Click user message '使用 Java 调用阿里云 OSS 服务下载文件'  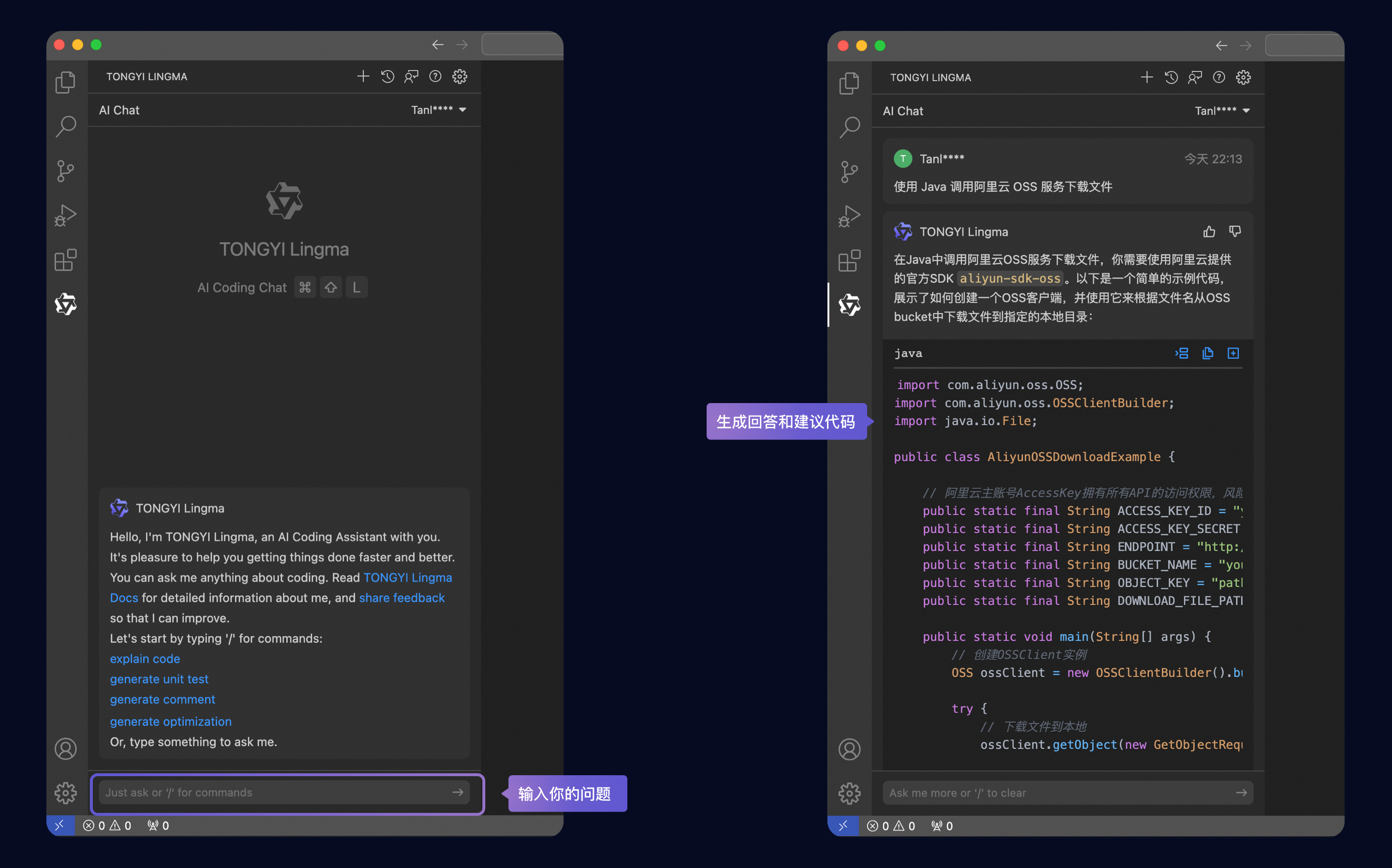[x=1003, y=187]
